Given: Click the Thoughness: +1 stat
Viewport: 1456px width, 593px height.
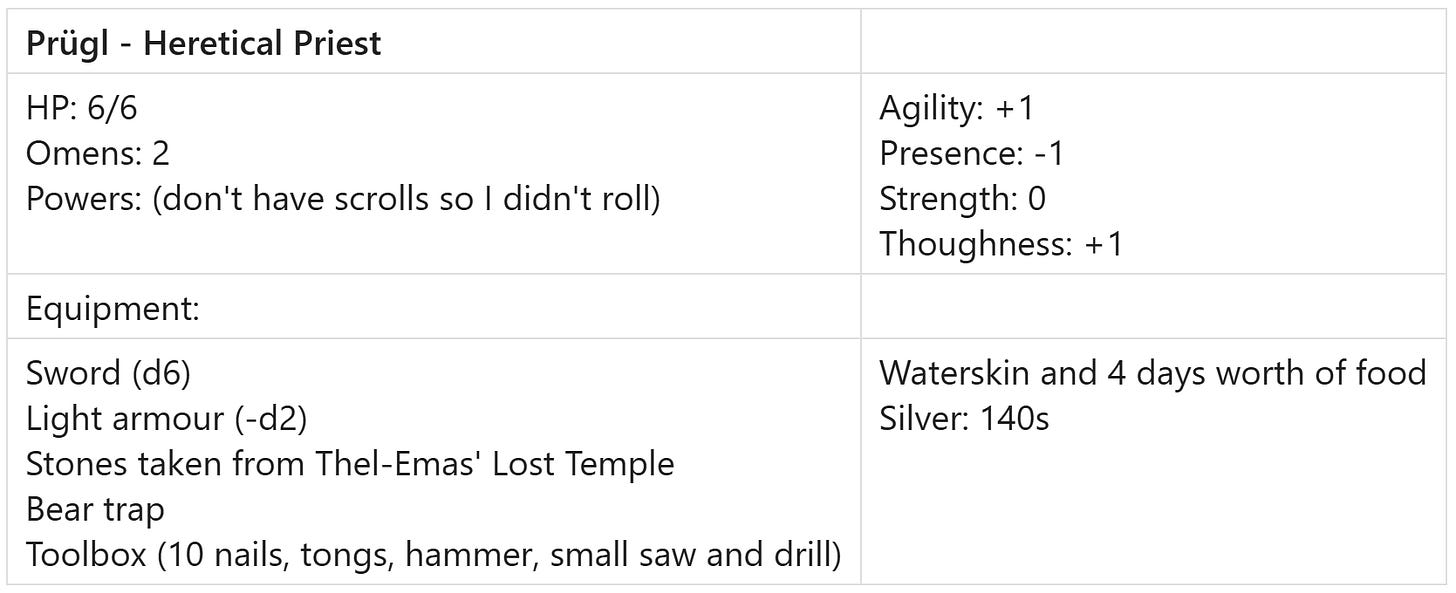Looking at the screenshot, I should [1001, 244].
